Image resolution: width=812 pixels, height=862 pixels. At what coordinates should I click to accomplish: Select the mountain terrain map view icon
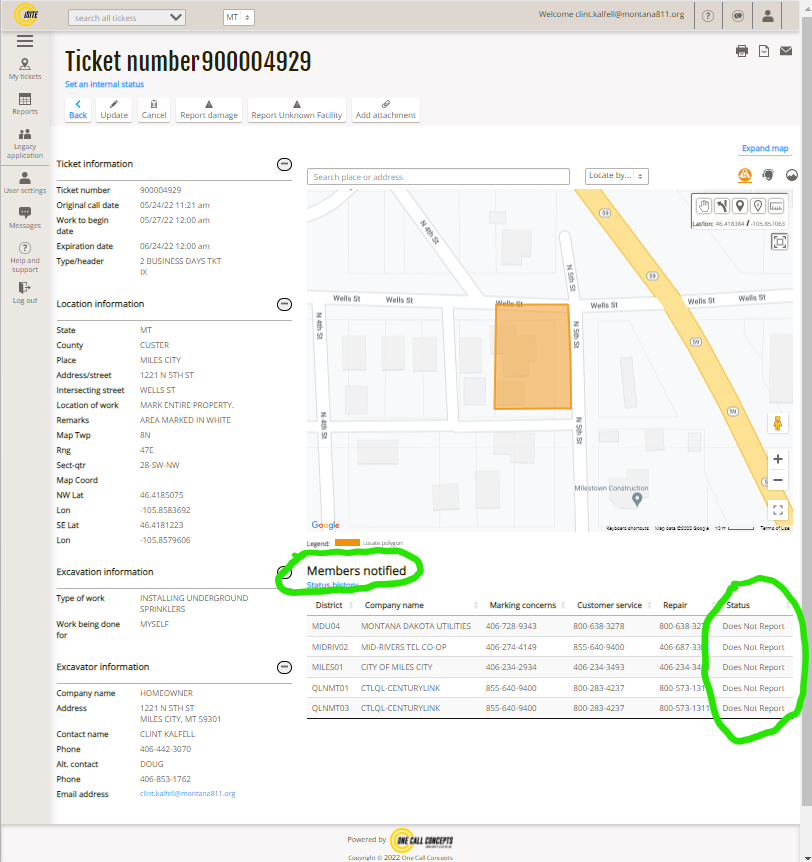[792, 175]
